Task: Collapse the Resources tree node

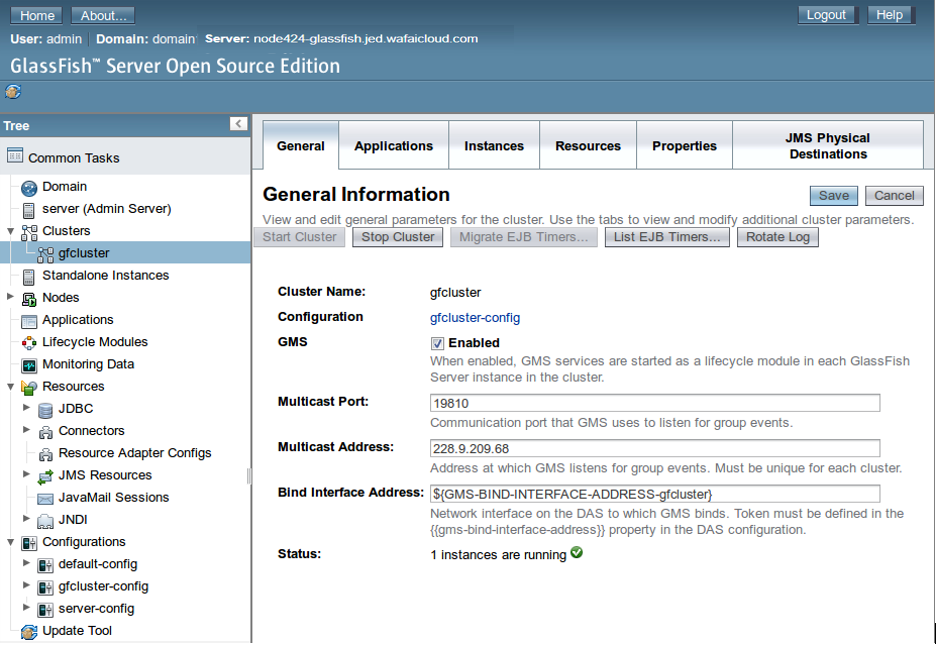Action: tap(10, 387)
